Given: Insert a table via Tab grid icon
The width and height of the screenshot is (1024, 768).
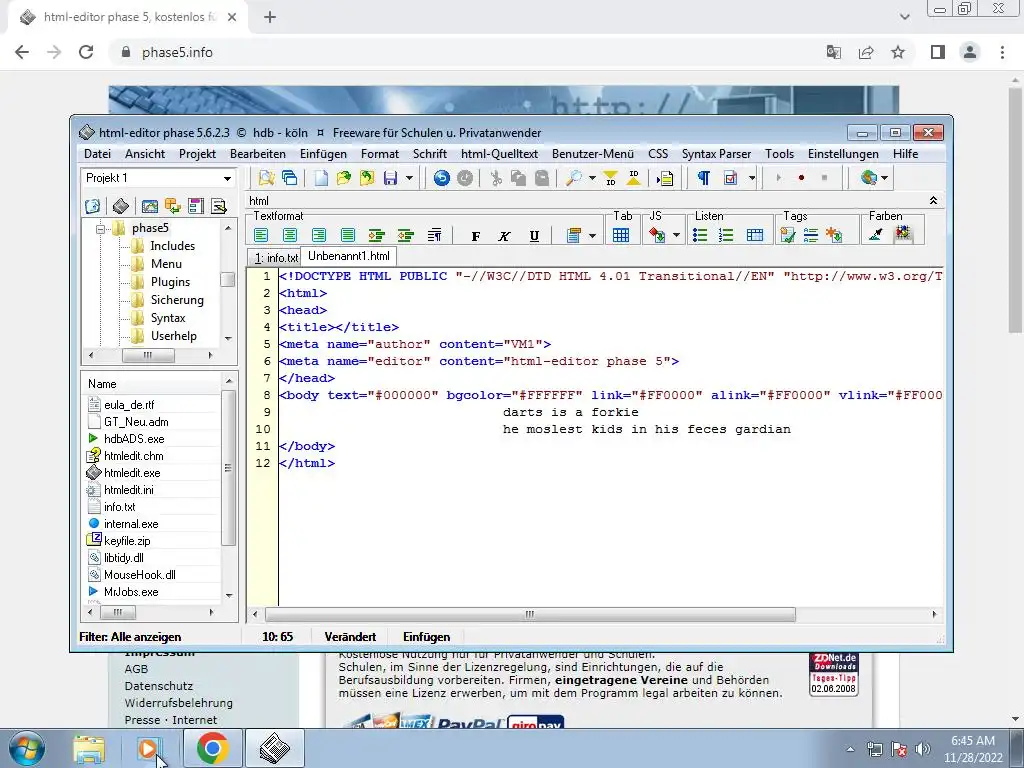Looking at the screenshot, I should click(x=621, y=235).
